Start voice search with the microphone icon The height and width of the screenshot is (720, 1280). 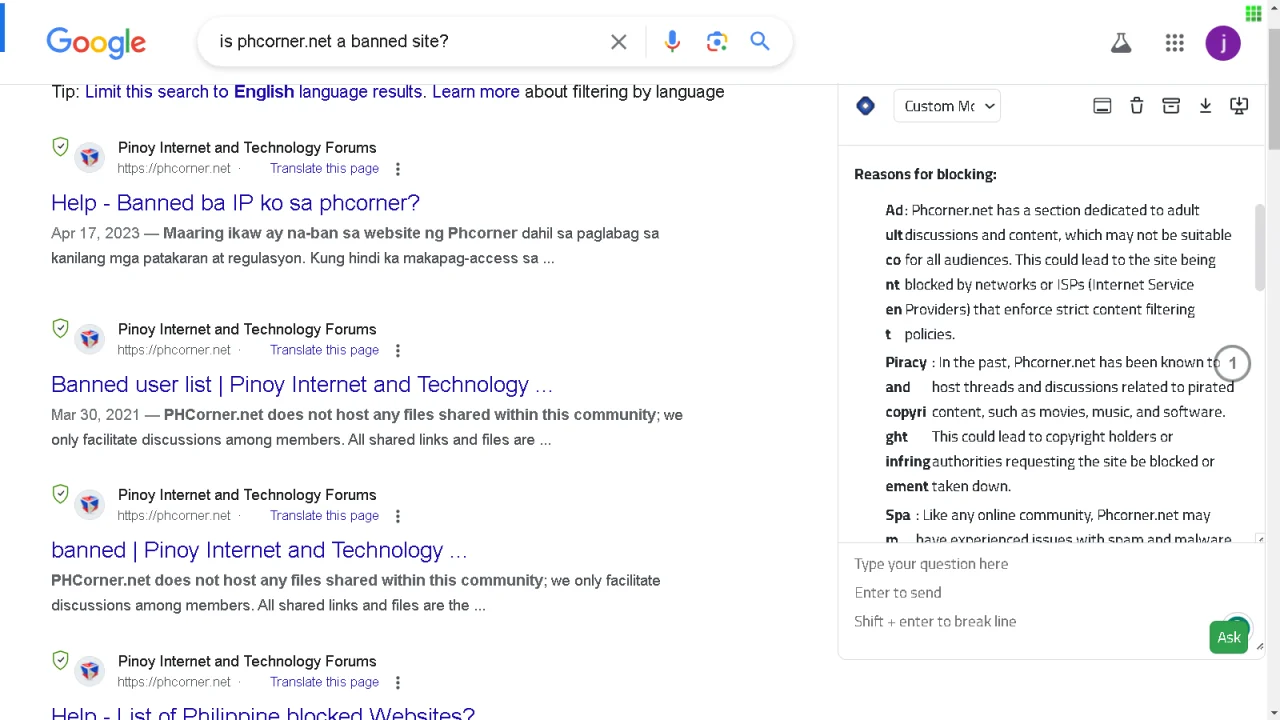(672, 41)
